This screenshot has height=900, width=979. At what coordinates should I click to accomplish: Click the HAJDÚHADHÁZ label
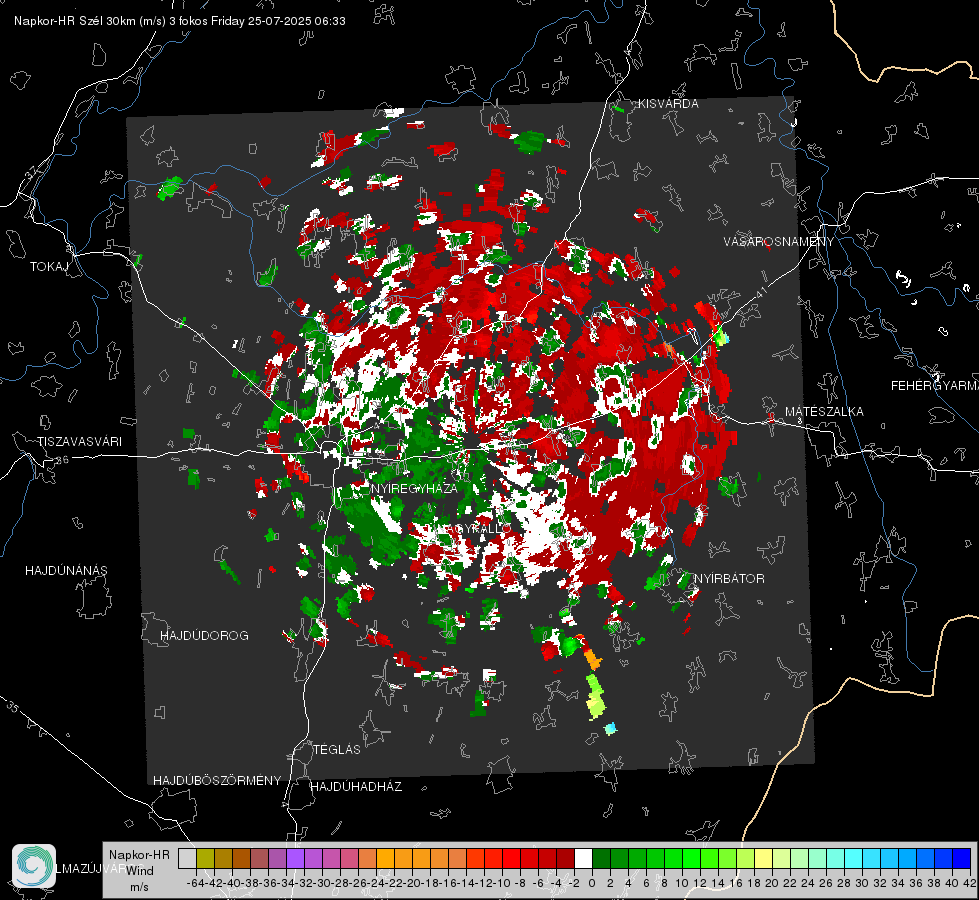pyautogui.click(x=356, y=787)
